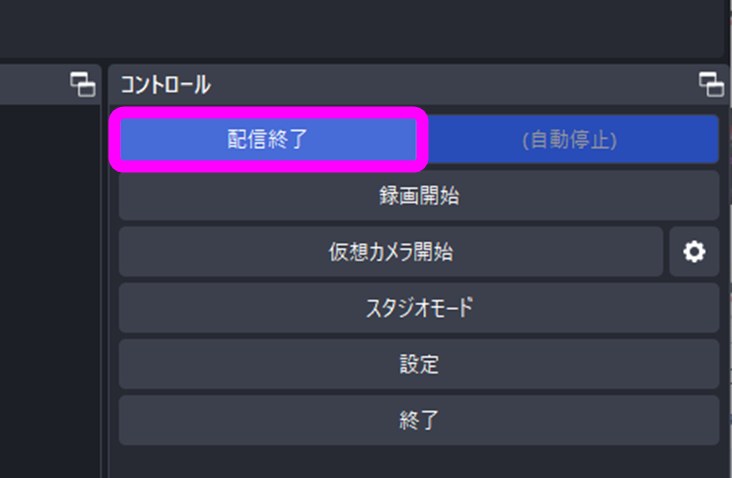732x478 pixels.
Task: Click blank space below the 終了 button
Action: 419,462
